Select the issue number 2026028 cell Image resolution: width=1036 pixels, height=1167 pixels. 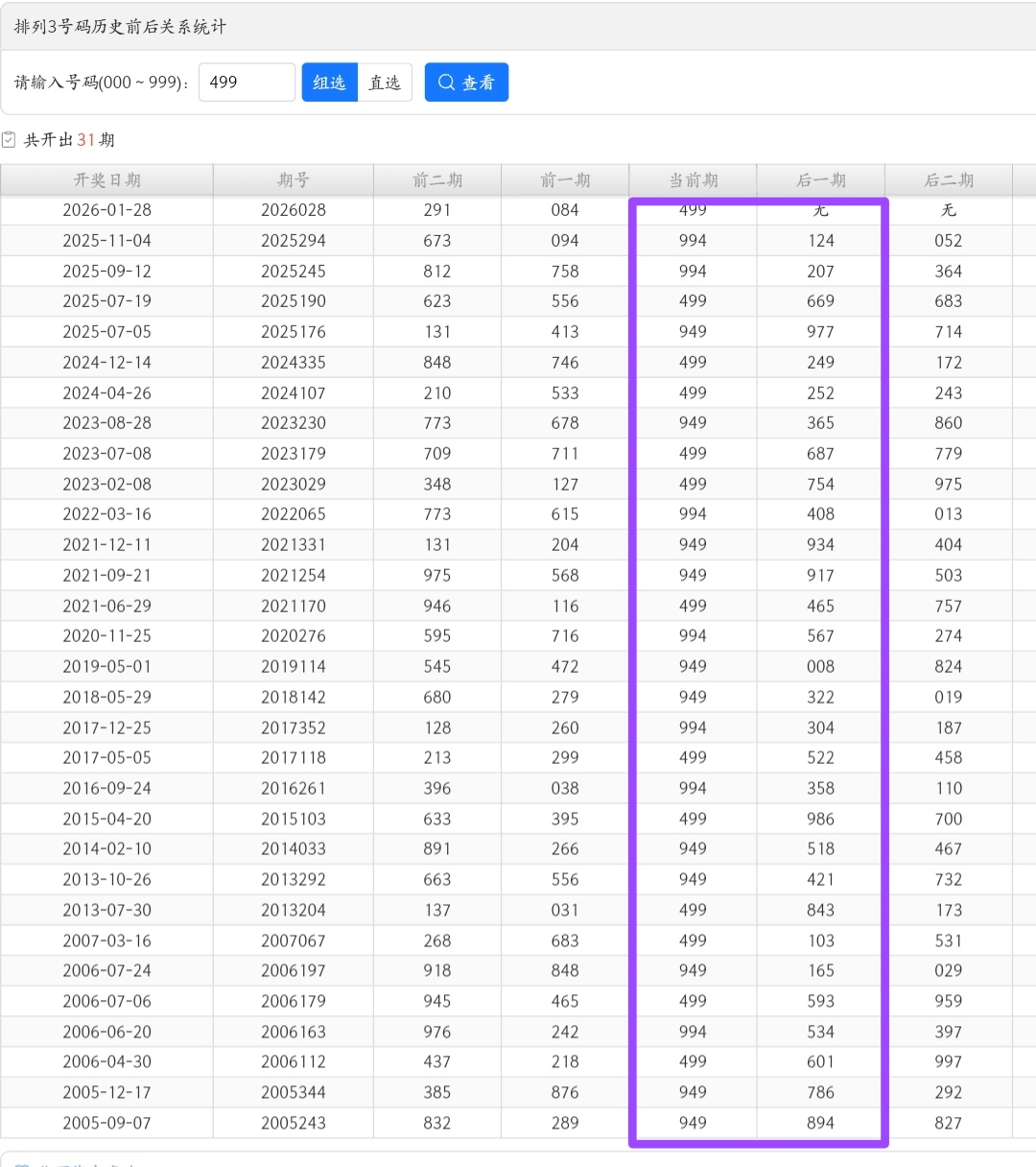293,210
